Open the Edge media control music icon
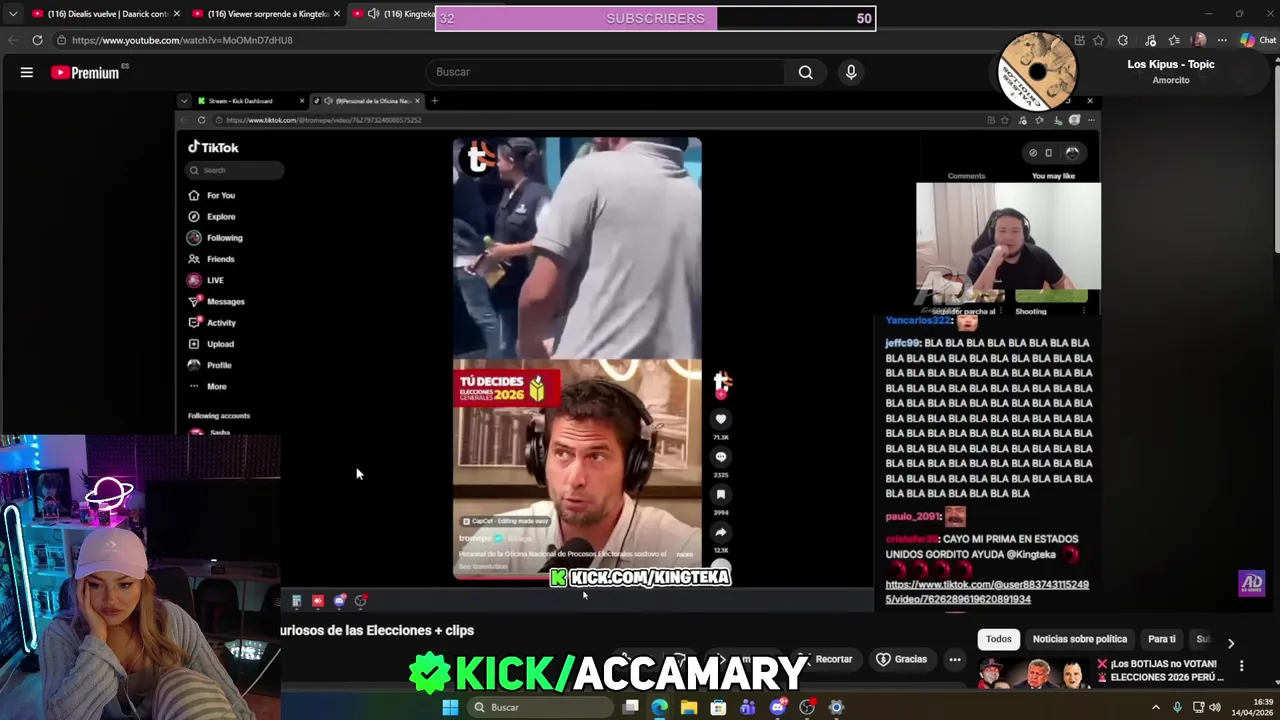Viewport: 1280px width, 720px height. point(1150,40)
